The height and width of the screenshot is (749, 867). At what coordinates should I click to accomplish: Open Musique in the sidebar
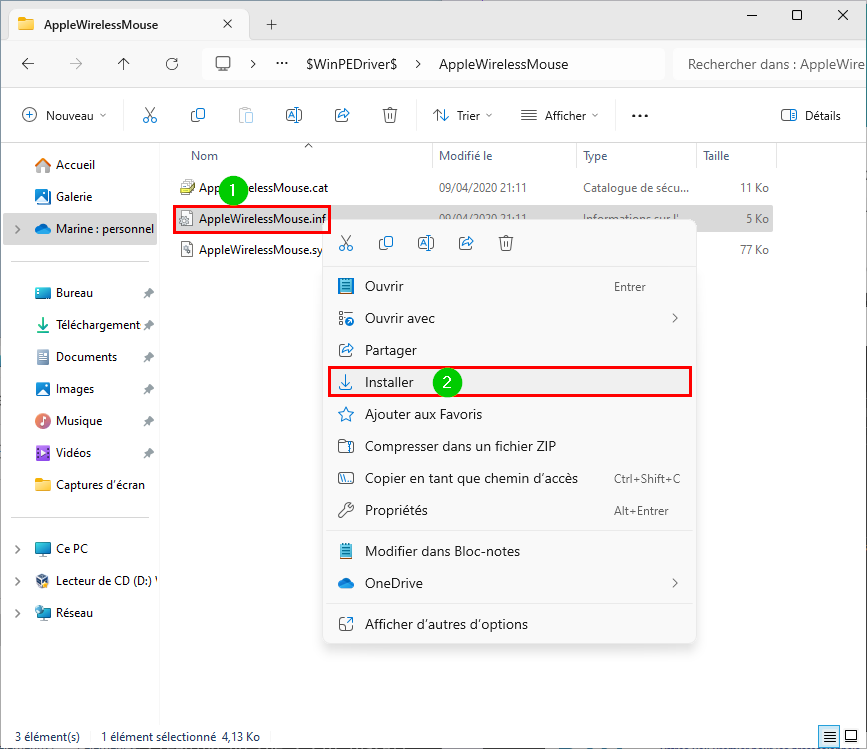[x=79, y=421]
